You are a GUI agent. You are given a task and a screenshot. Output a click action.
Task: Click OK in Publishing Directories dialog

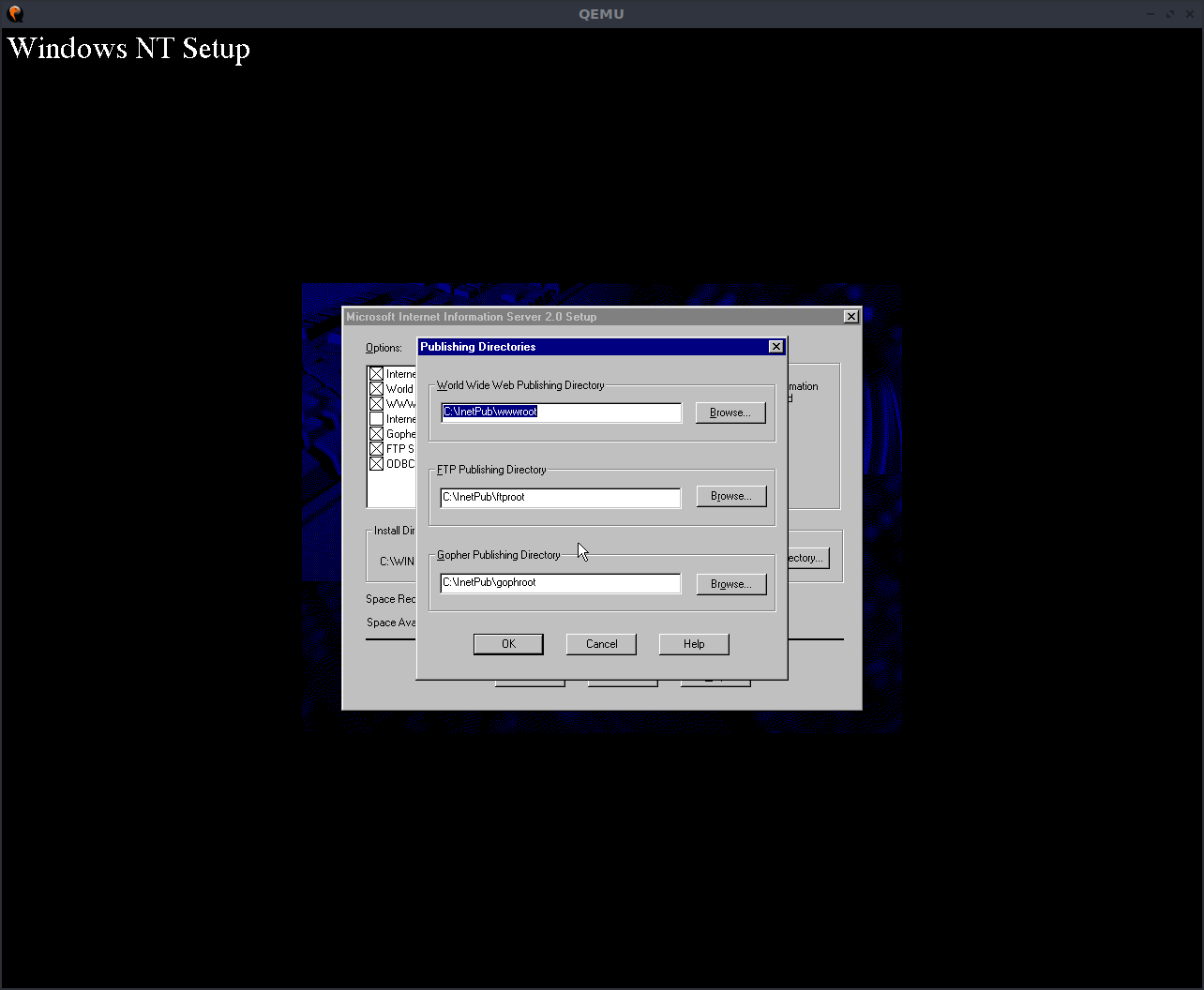(508, 644)
